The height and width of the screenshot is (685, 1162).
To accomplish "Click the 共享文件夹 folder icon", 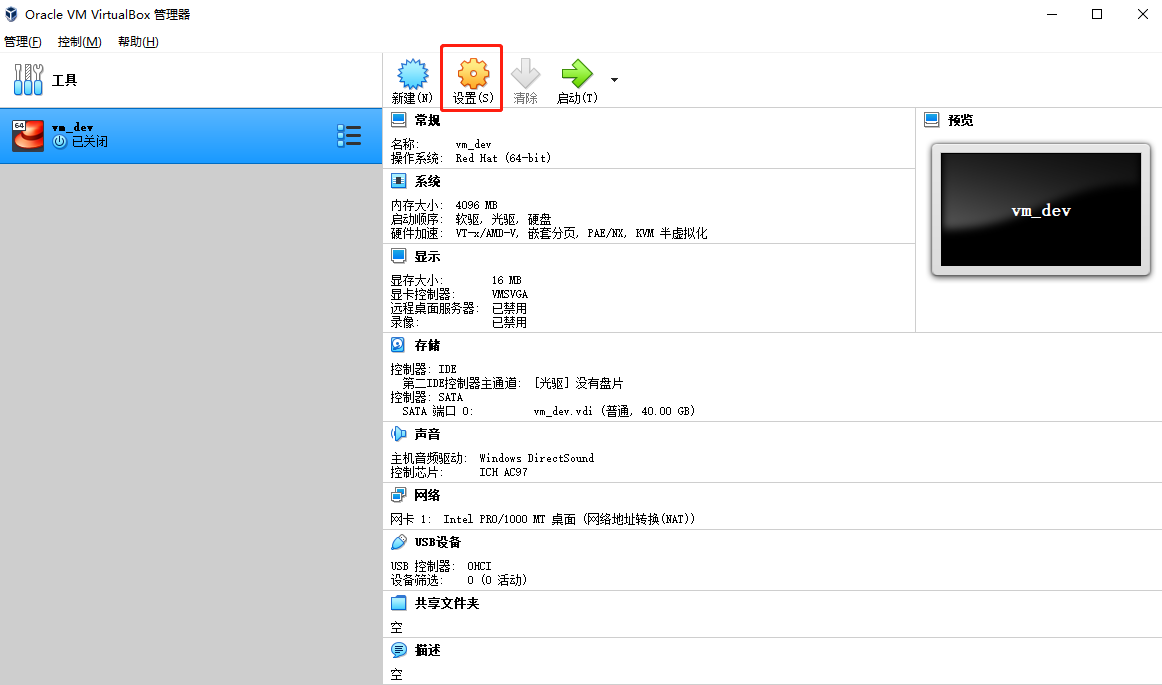I will [x=399, y=603].
